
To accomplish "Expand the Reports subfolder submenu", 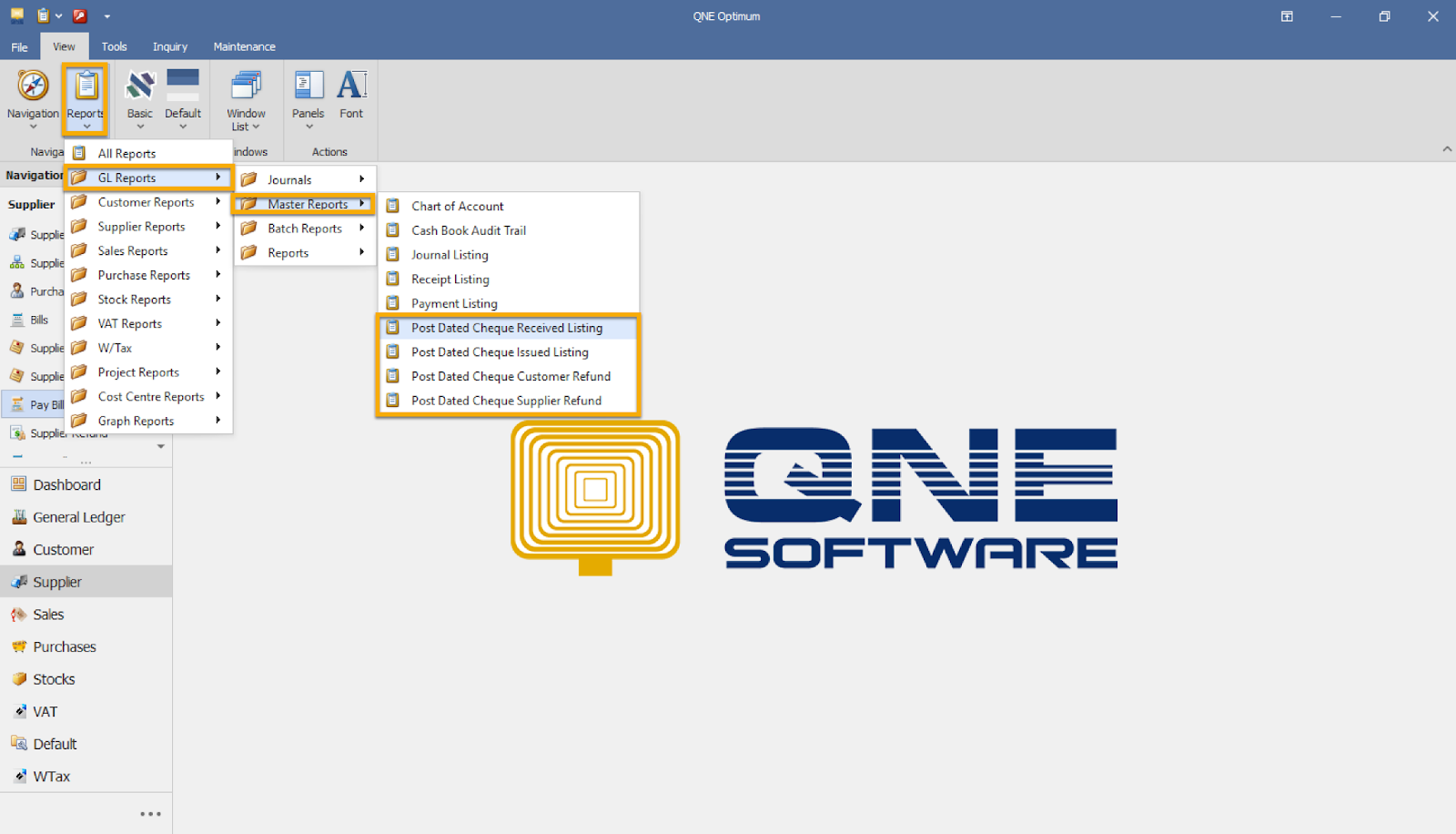I will click(305, 253).
